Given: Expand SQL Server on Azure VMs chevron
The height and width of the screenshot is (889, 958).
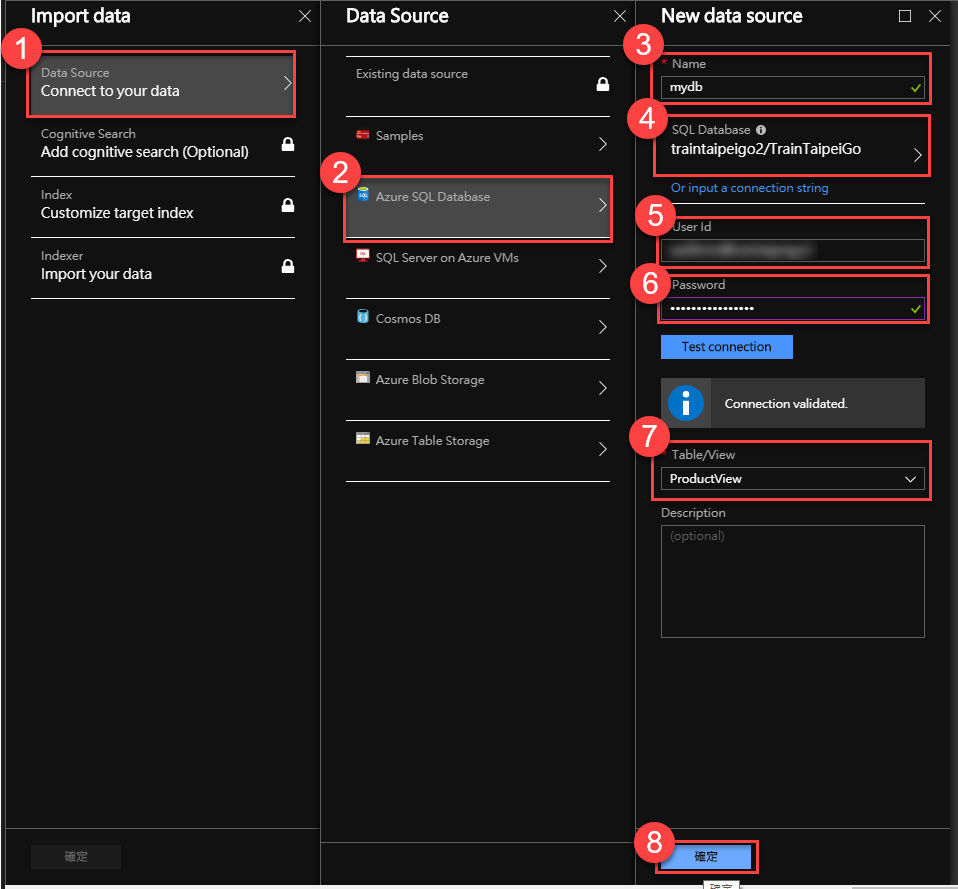Looking at the screenshot, I should tap(602, 266).
